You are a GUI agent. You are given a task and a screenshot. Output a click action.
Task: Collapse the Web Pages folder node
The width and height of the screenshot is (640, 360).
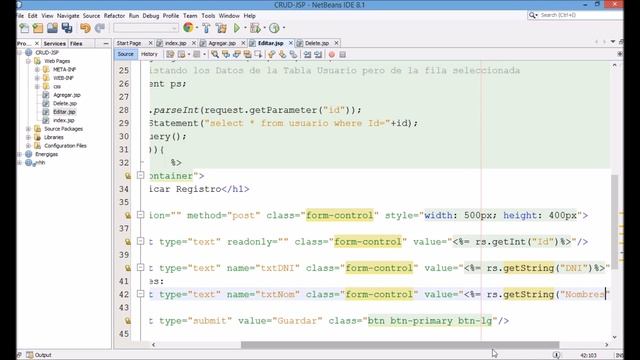(x=28, y=61)
